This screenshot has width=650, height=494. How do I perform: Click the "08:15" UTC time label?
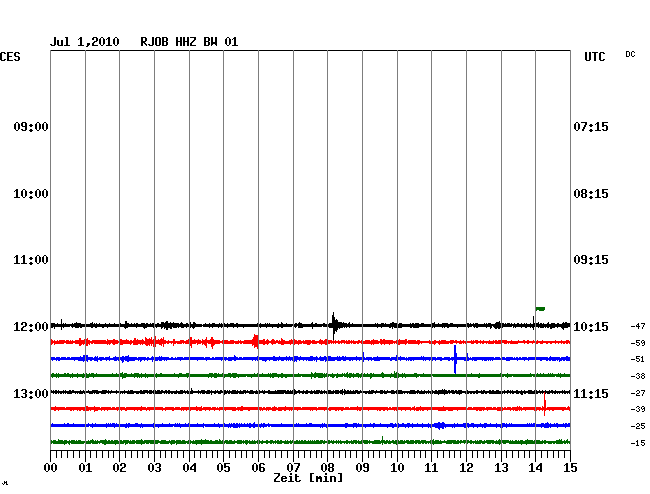point(591,194)
